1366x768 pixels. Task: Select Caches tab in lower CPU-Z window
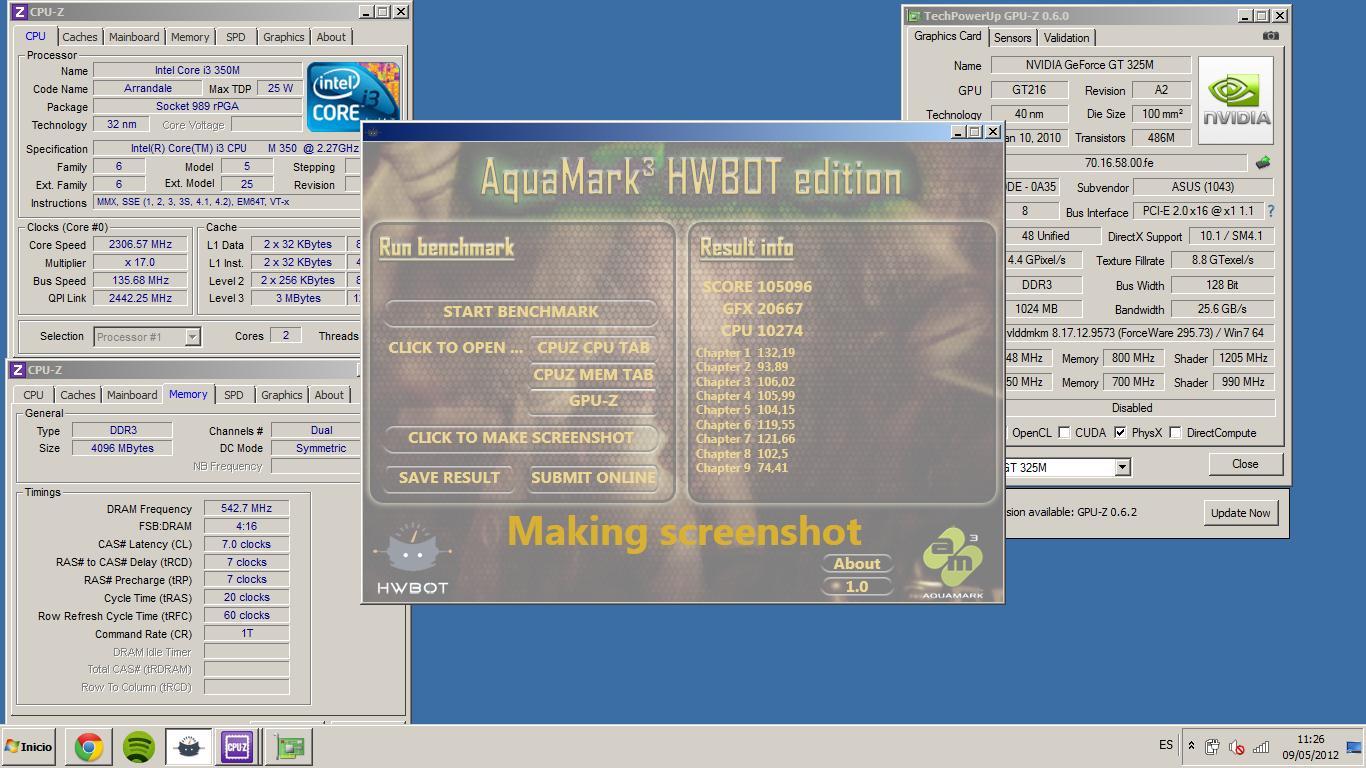(x=78, y=395)
